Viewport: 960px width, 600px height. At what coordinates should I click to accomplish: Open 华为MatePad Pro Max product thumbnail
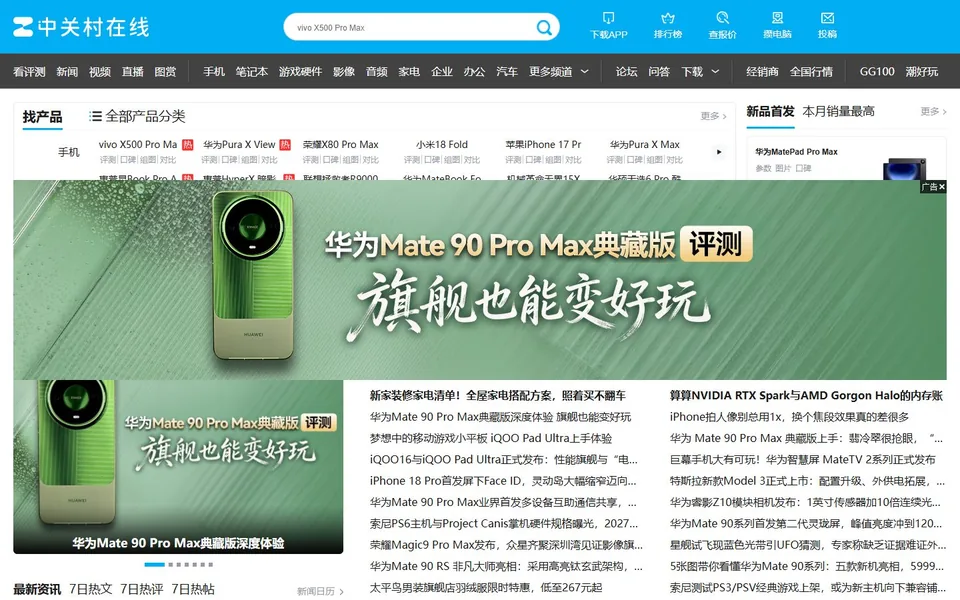pyautogui.click(x=905, y=168)
